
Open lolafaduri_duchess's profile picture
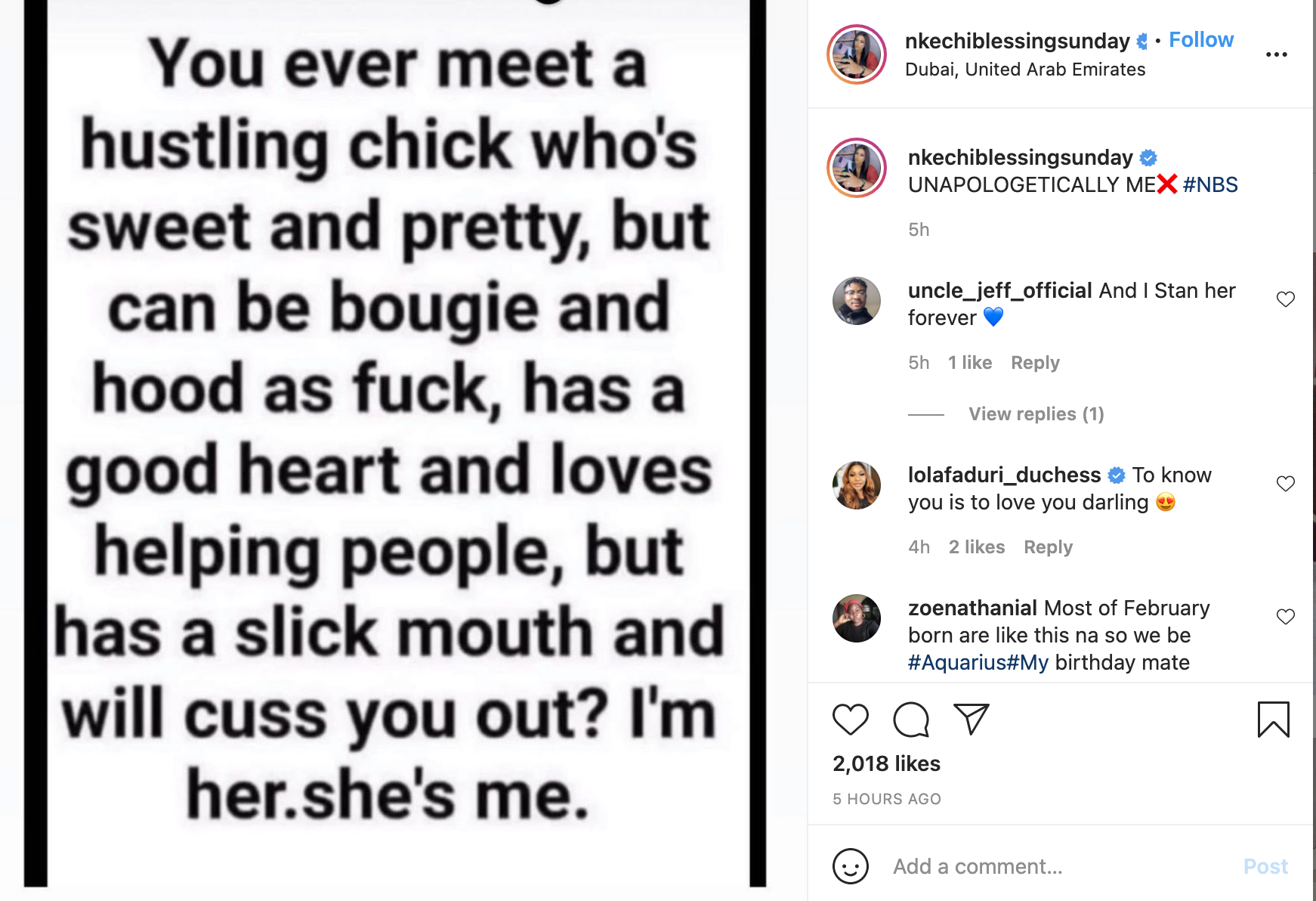pyautogui.click(x=857, y=485)
